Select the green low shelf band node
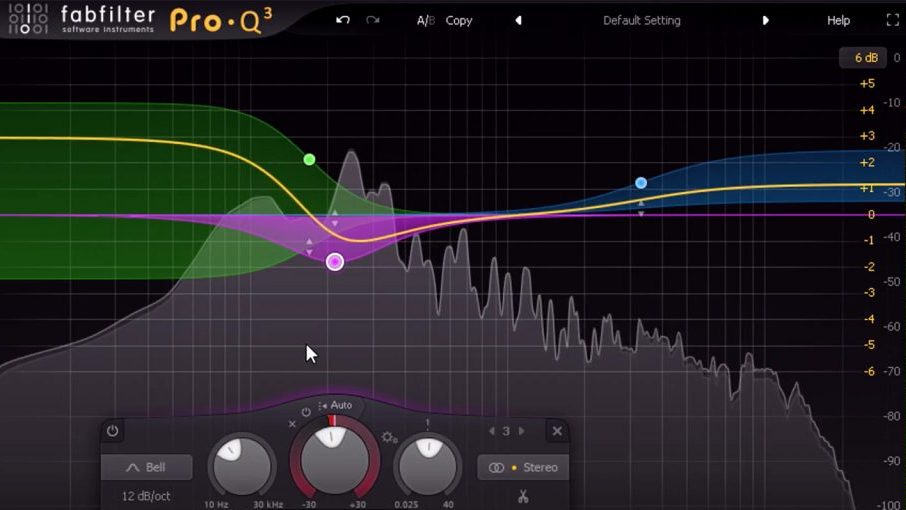Viewport: 906px width, 510px height. [x=310, y=159]
